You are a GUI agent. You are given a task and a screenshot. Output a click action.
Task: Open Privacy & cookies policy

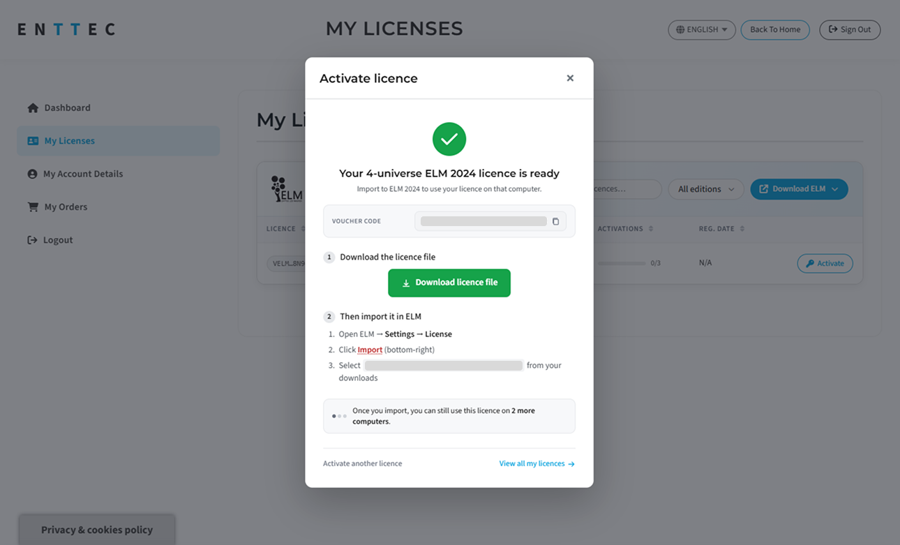tap(96, 530)
